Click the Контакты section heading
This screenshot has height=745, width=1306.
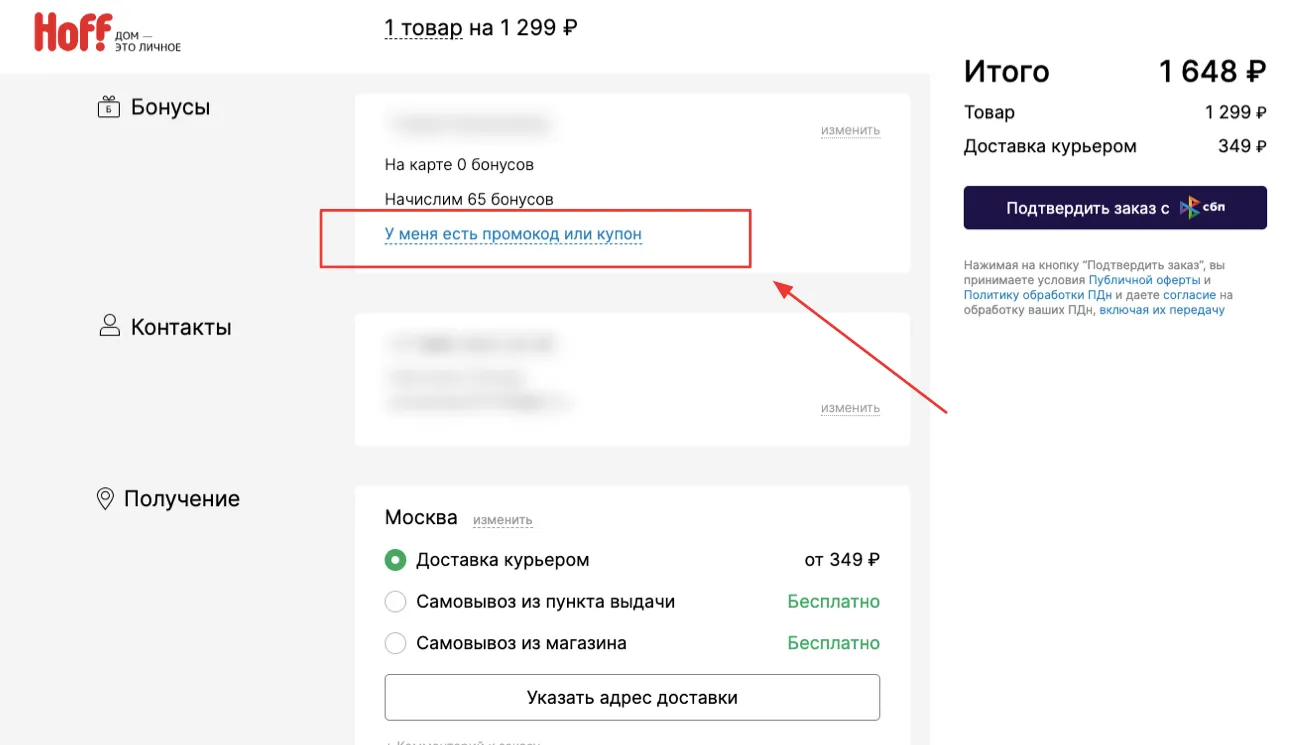[181, 327]
